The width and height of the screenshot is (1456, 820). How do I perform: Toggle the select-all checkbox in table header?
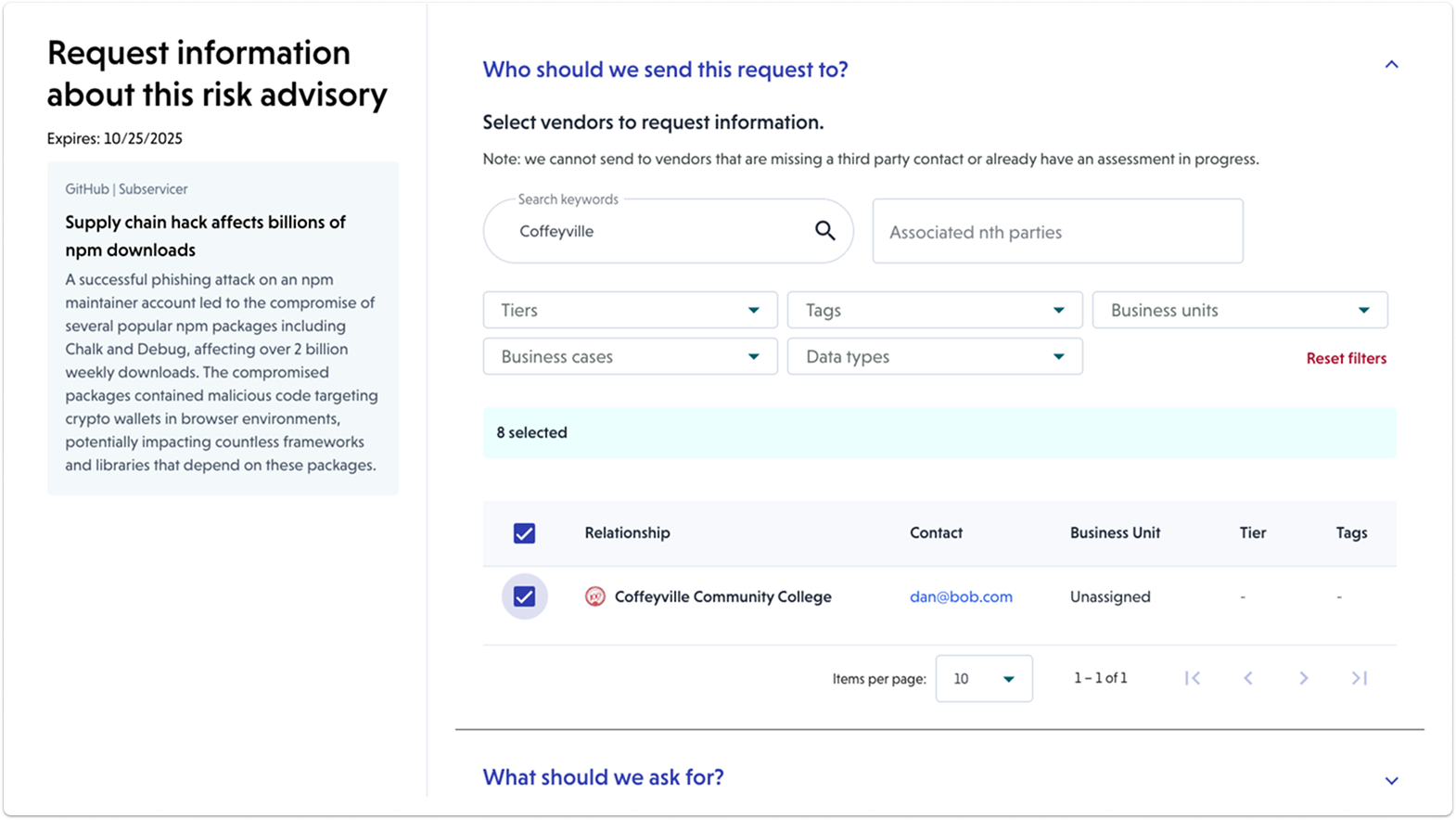524,533
